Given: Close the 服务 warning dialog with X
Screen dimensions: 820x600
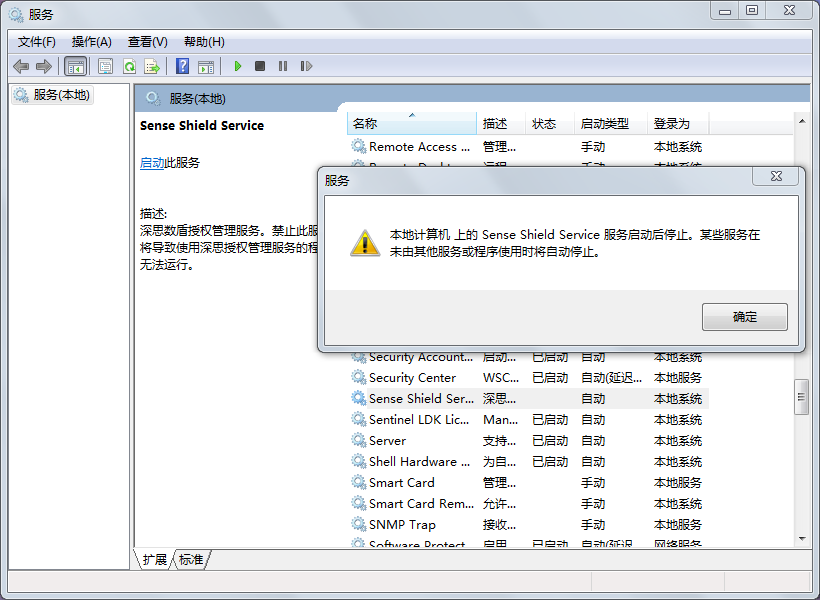Looking at the screenshot, I should point(776,177).
